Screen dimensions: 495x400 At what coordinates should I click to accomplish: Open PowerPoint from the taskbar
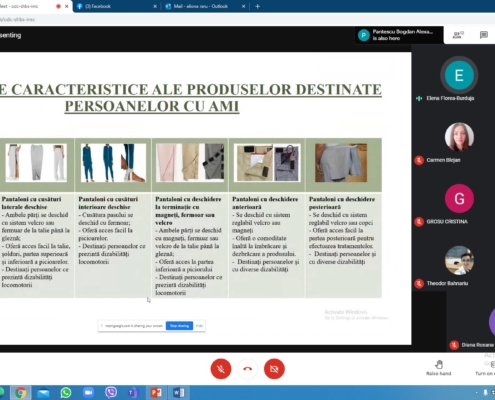tap(156, 393)
